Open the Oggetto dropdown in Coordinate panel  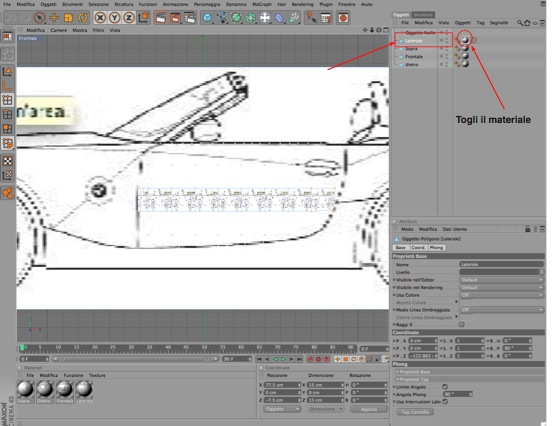[x=282, y=409]
